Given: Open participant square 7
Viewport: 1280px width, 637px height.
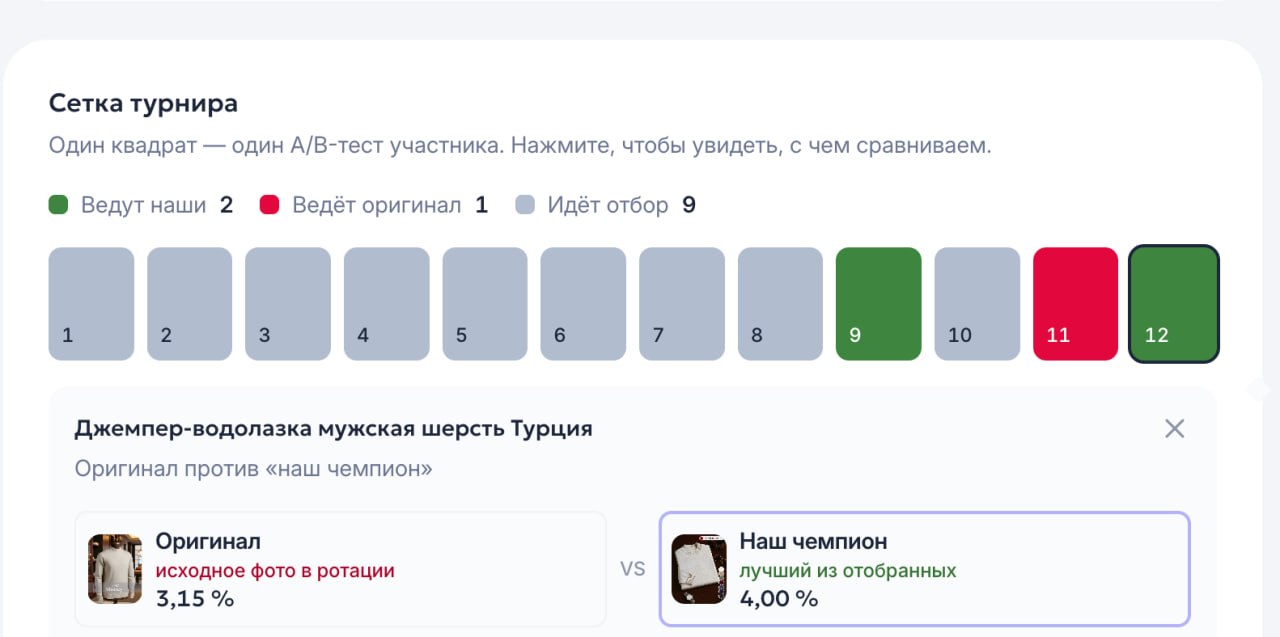Looking at the screenshot, I should (682, 304).
